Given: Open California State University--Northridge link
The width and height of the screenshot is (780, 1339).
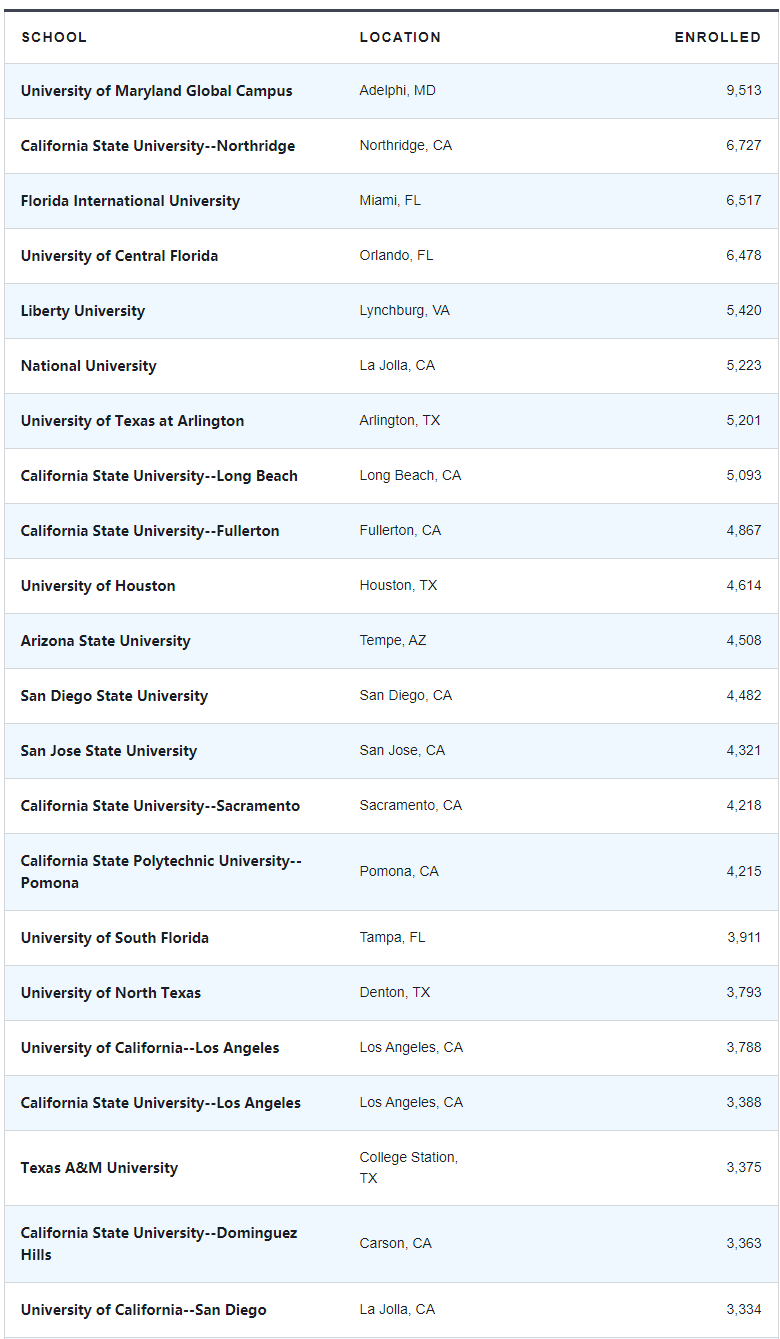Looking at the screenshot, I should tap(157, 146).
